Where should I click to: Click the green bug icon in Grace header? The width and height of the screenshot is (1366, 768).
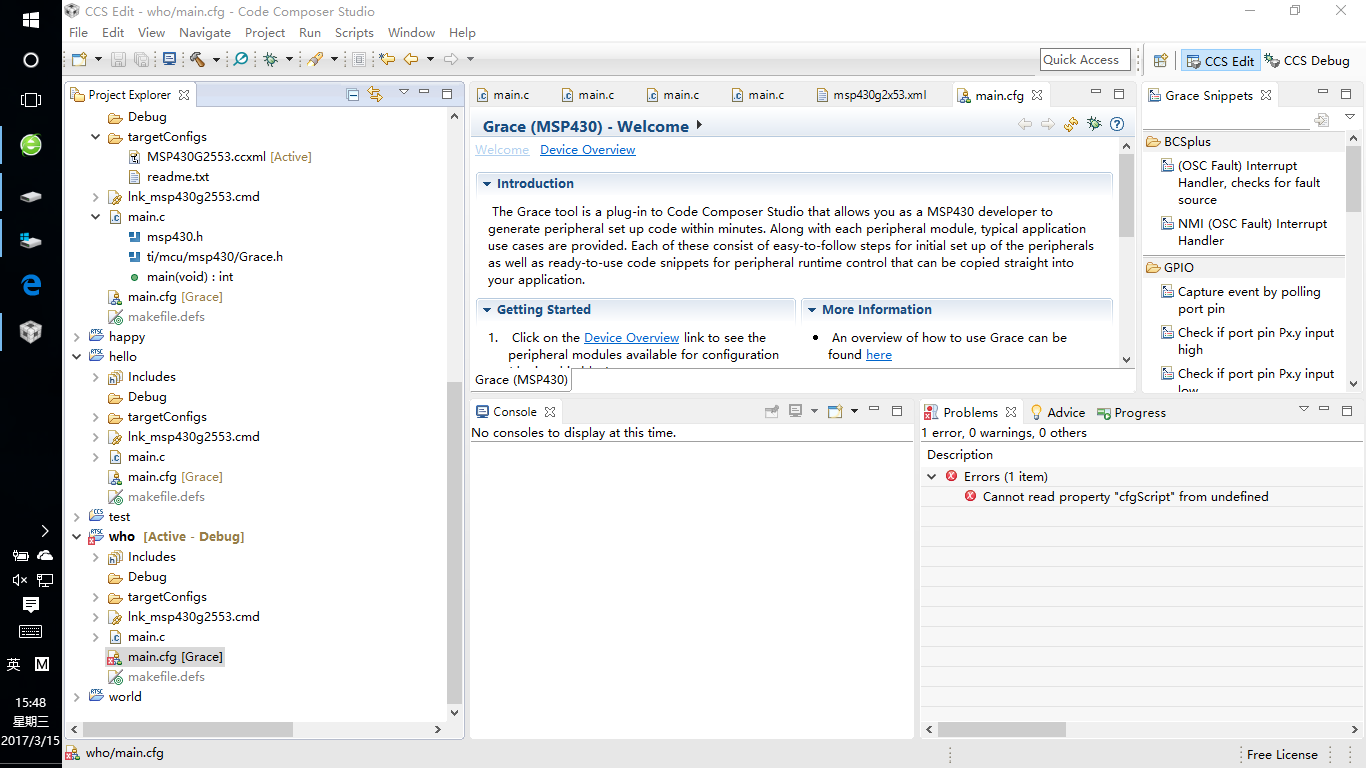[x=1094, y=125]
